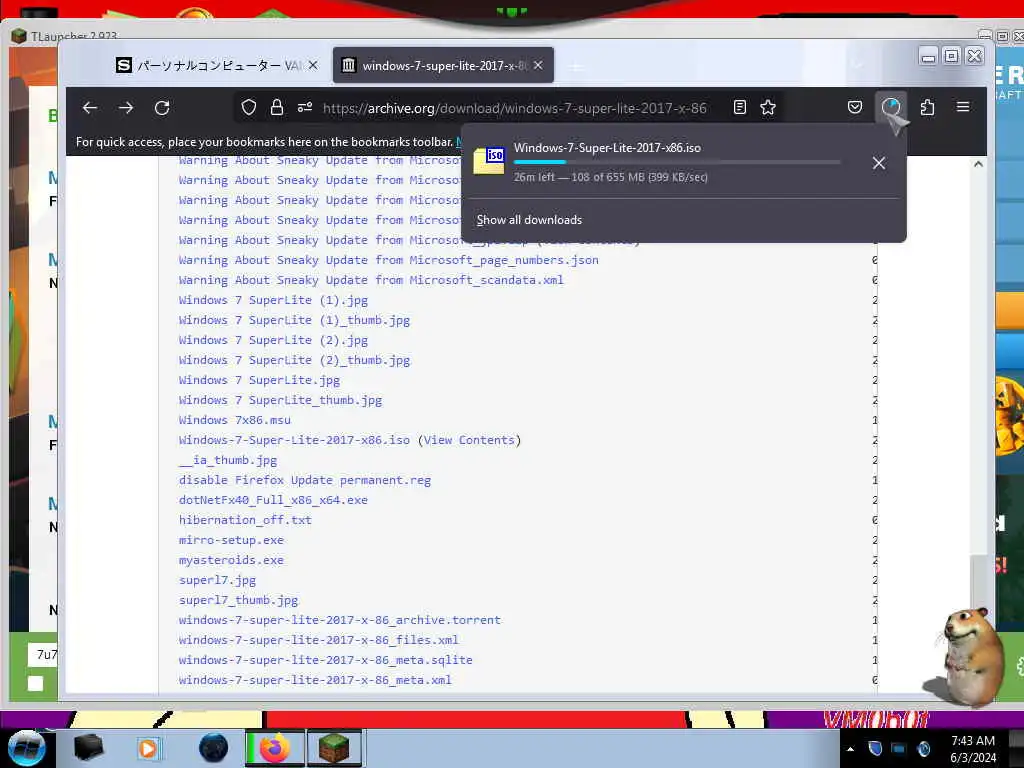Switch to TLauncher Minecraft taskbar icon
1024x768 pixels.
coord(334,748)
